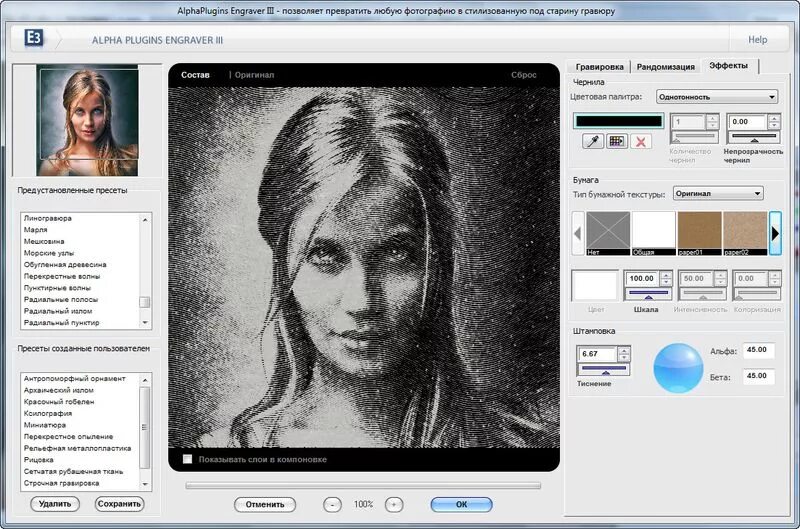This screenshot has width=800, height=529.
Task: Increase Количество чернил stepper value
Action: tap(712, 118)
